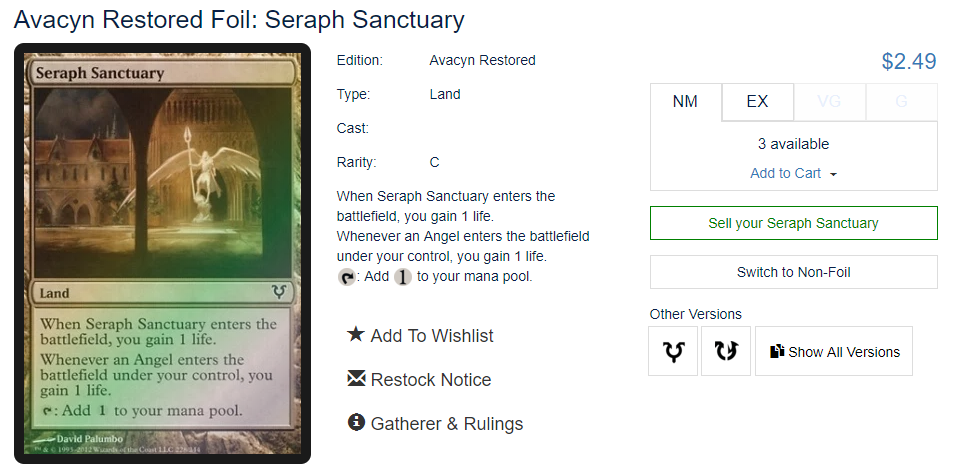Toggle Switch to Non-Foil version
This screenshot has width=954, height=468.
[x=793, y=272]
